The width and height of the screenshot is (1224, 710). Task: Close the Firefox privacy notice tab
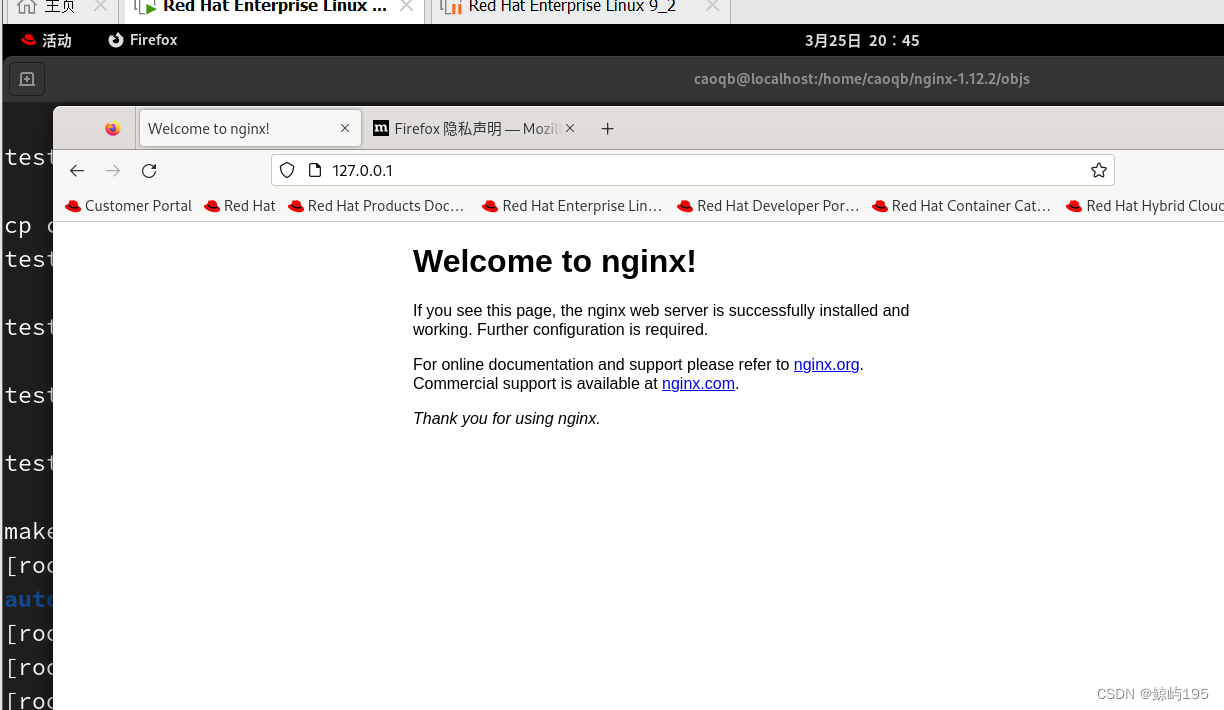[x=570, y=128]
